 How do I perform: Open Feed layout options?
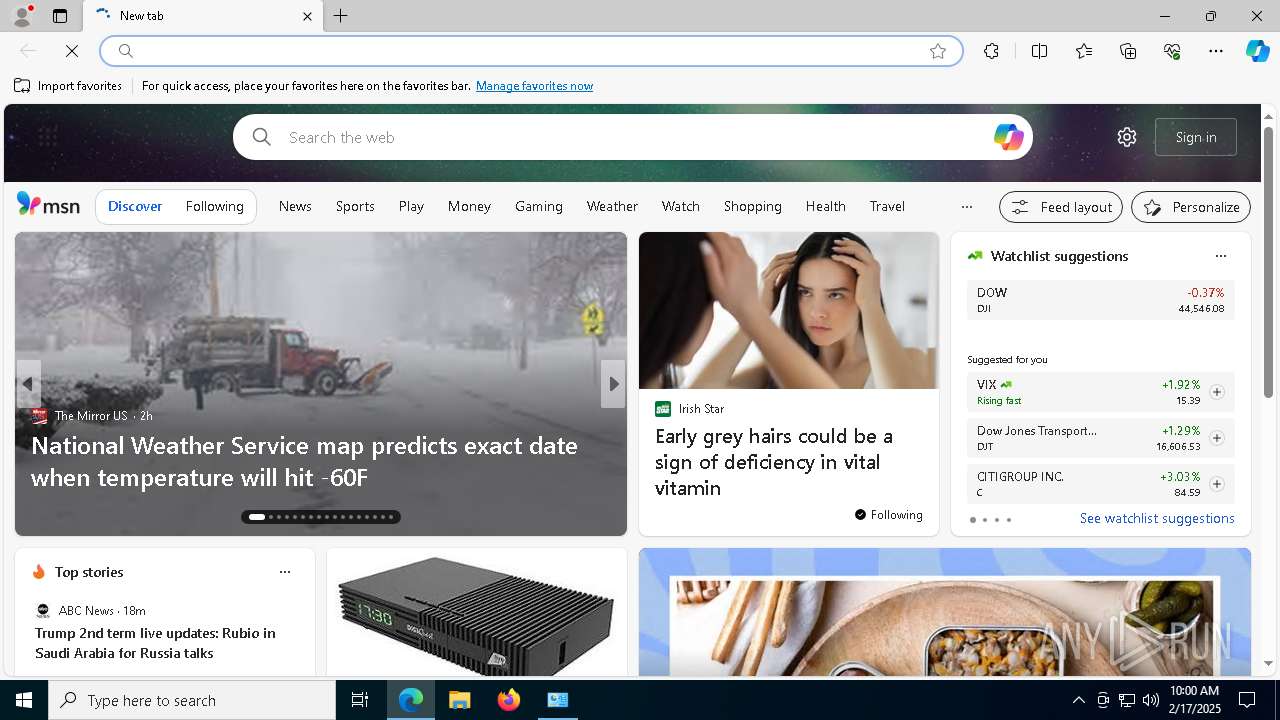(x=1061, y=207)
